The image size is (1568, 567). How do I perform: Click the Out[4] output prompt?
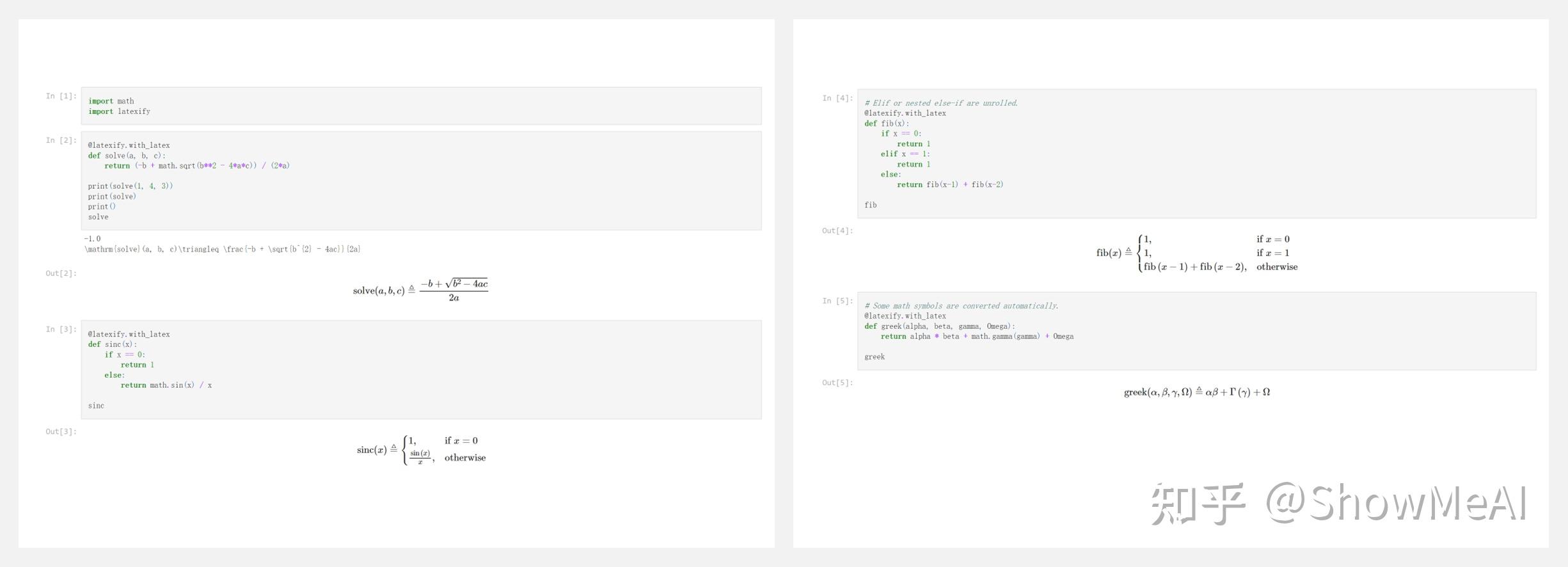point(837,230)
